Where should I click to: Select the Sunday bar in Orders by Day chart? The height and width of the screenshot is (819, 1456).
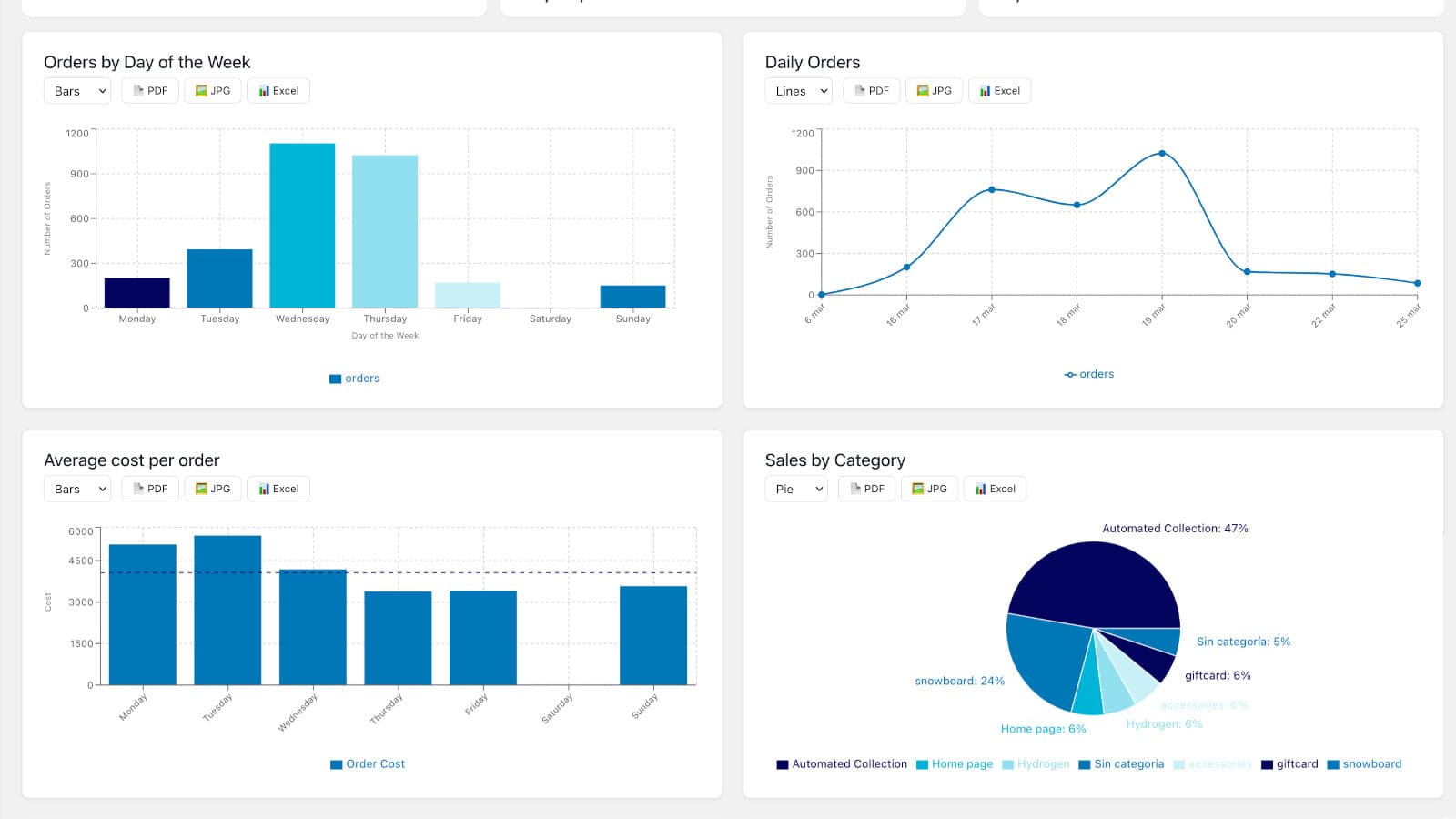coord(632,297)
